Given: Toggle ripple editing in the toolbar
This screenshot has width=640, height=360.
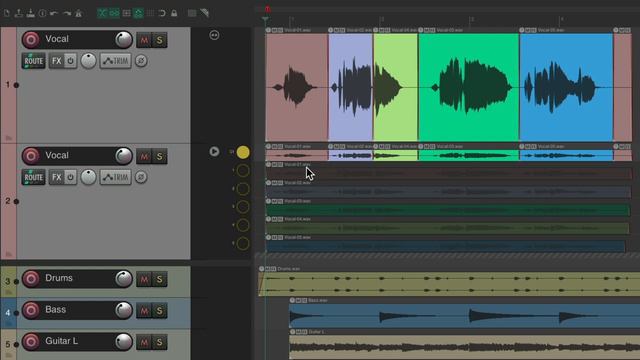Looking at the screenshot, I should tap(127, 13).
